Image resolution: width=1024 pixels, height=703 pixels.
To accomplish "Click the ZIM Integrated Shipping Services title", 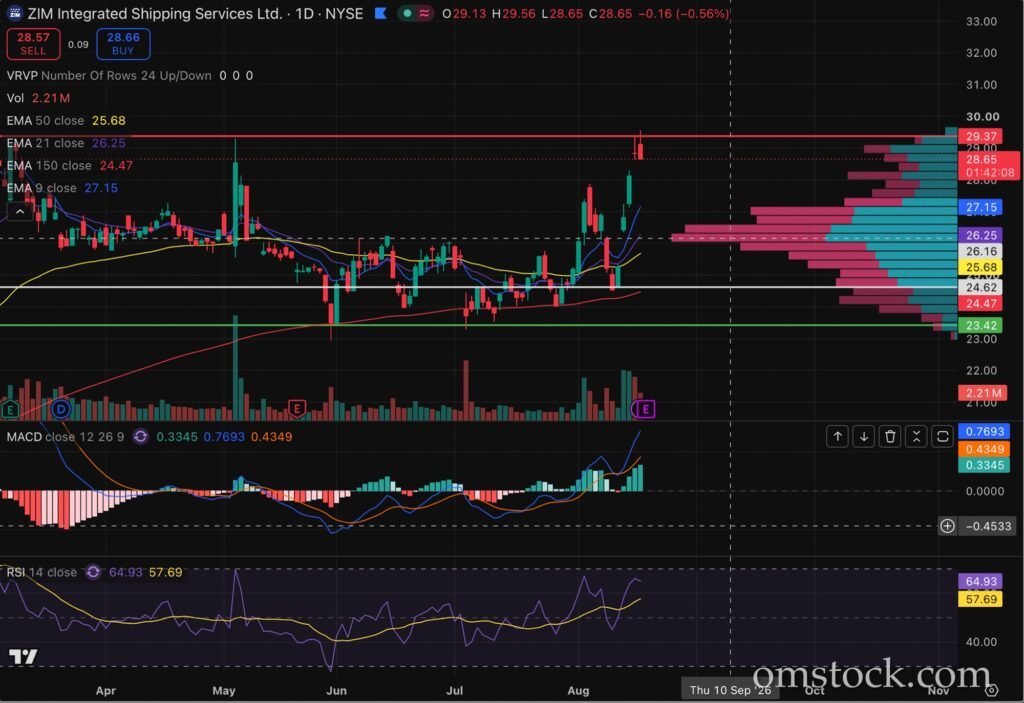I will pos(155,13).
